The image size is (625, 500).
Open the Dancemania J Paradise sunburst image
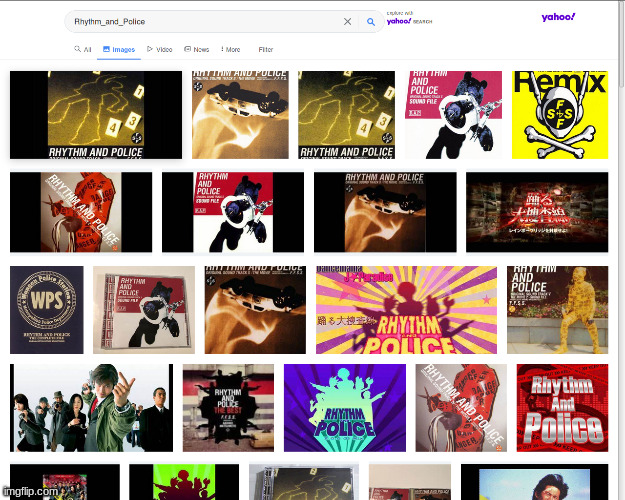pos(406,310)
